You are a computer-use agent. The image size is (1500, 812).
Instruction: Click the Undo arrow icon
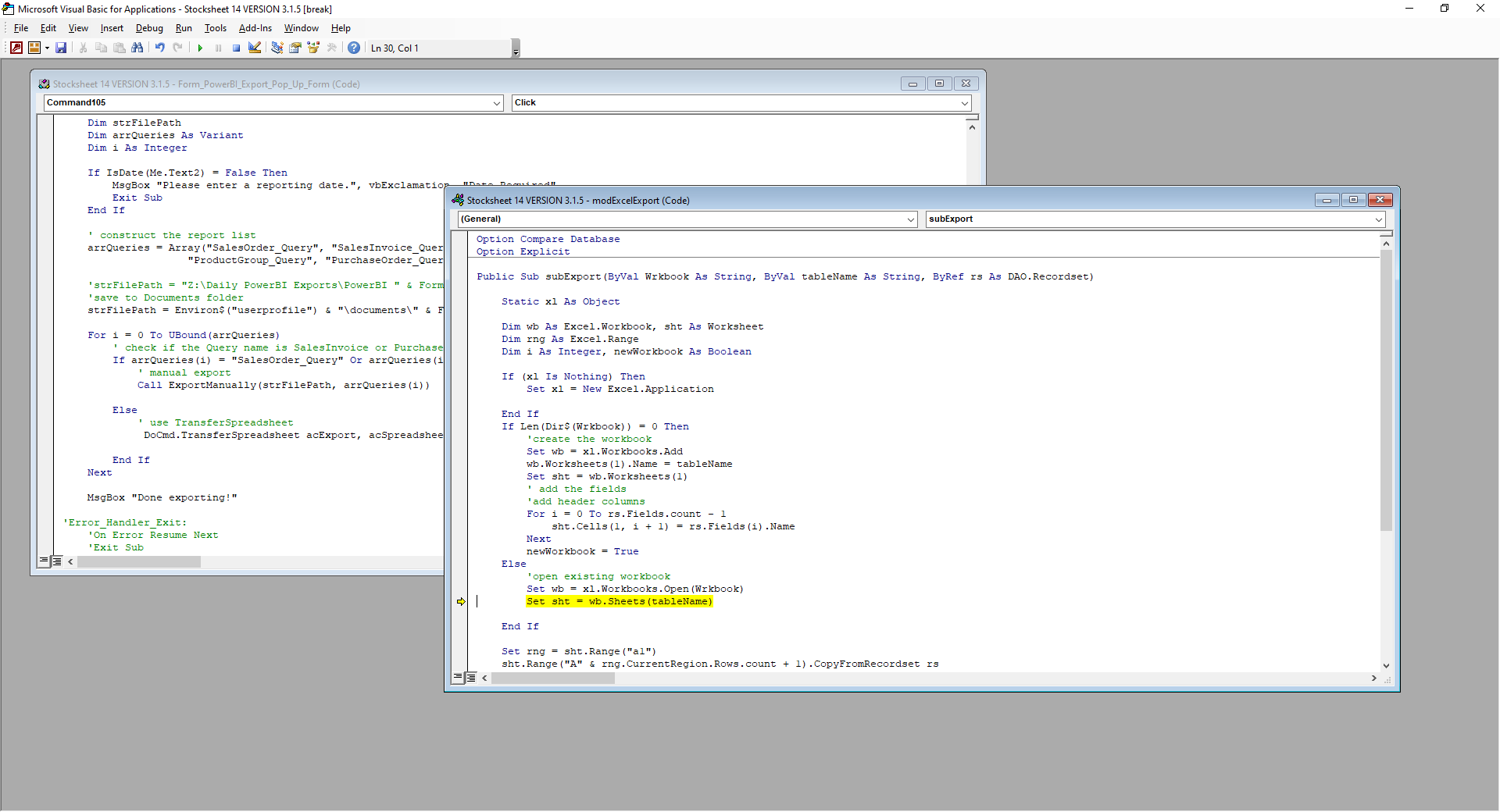point(159,48)
